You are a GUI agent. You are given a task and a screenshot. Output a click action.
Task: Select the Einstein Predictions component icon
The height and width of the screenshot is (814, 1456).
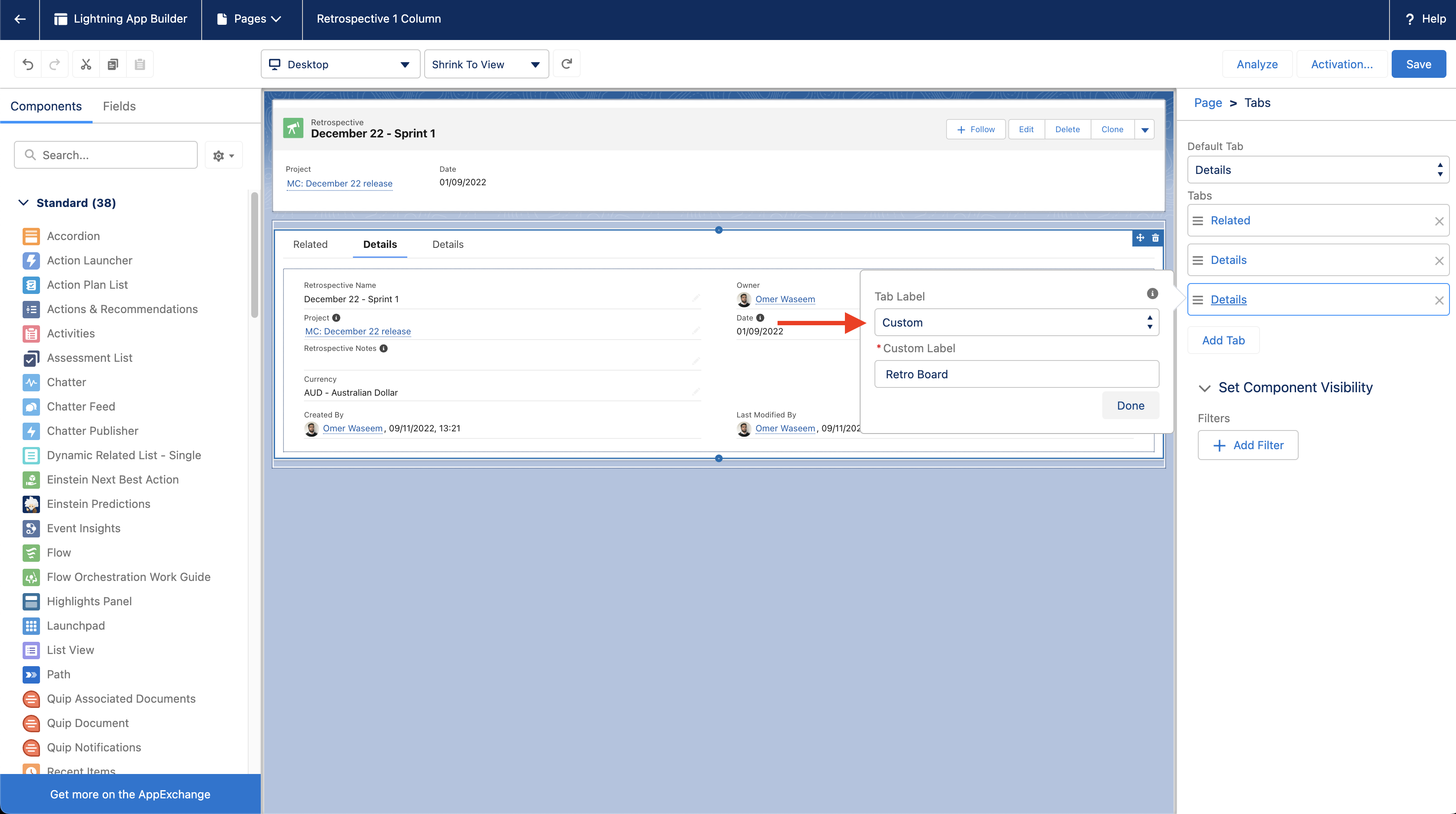point(31,504)
